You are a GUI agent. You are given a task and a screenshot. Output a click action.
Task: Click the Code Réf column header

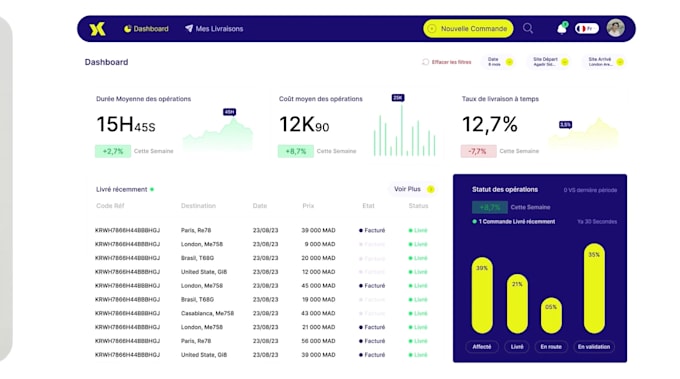point(110,206)
